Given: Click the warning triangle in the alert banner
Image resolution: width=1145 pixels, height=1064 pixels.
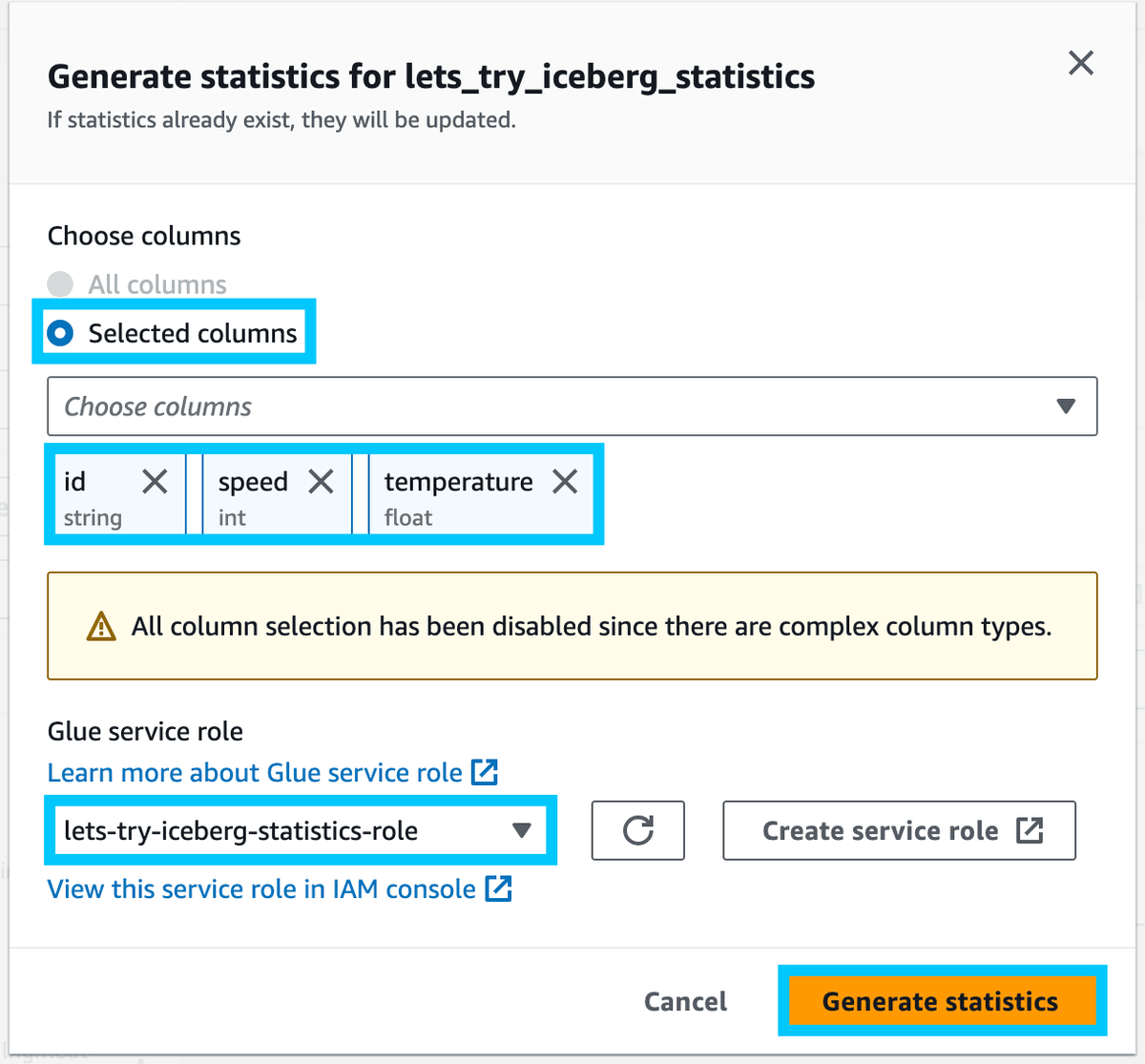Looking at the screenshot, I should (99, 626).
